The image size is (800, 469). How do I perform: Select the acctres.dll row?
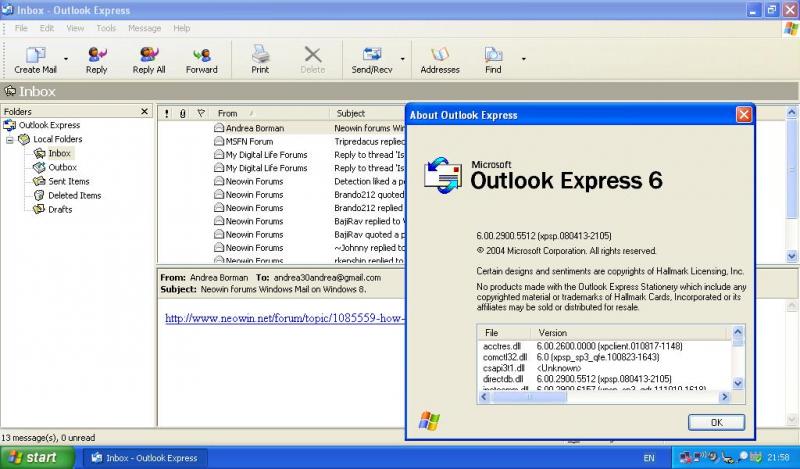604,346
